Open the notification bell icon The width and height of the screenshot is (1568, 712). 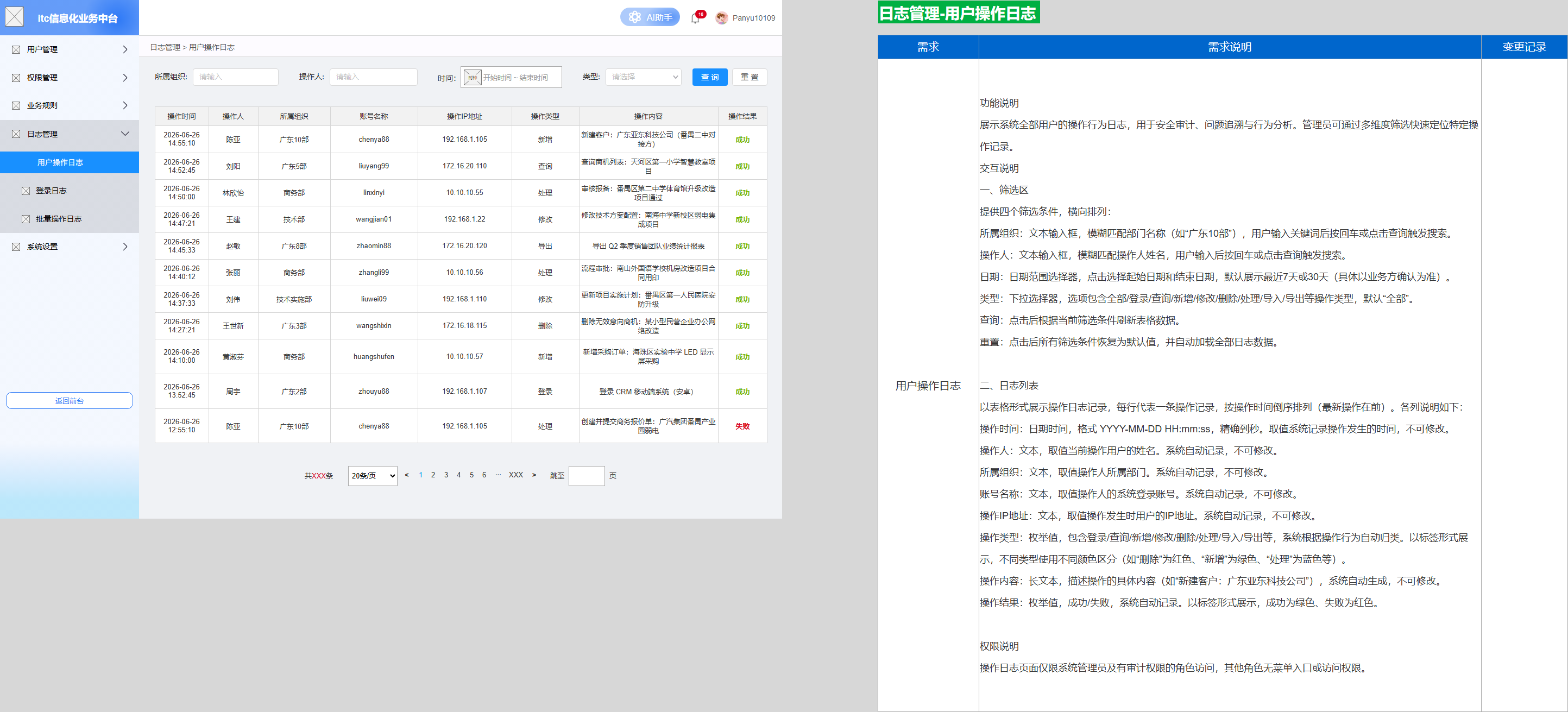tap(695, 18)
